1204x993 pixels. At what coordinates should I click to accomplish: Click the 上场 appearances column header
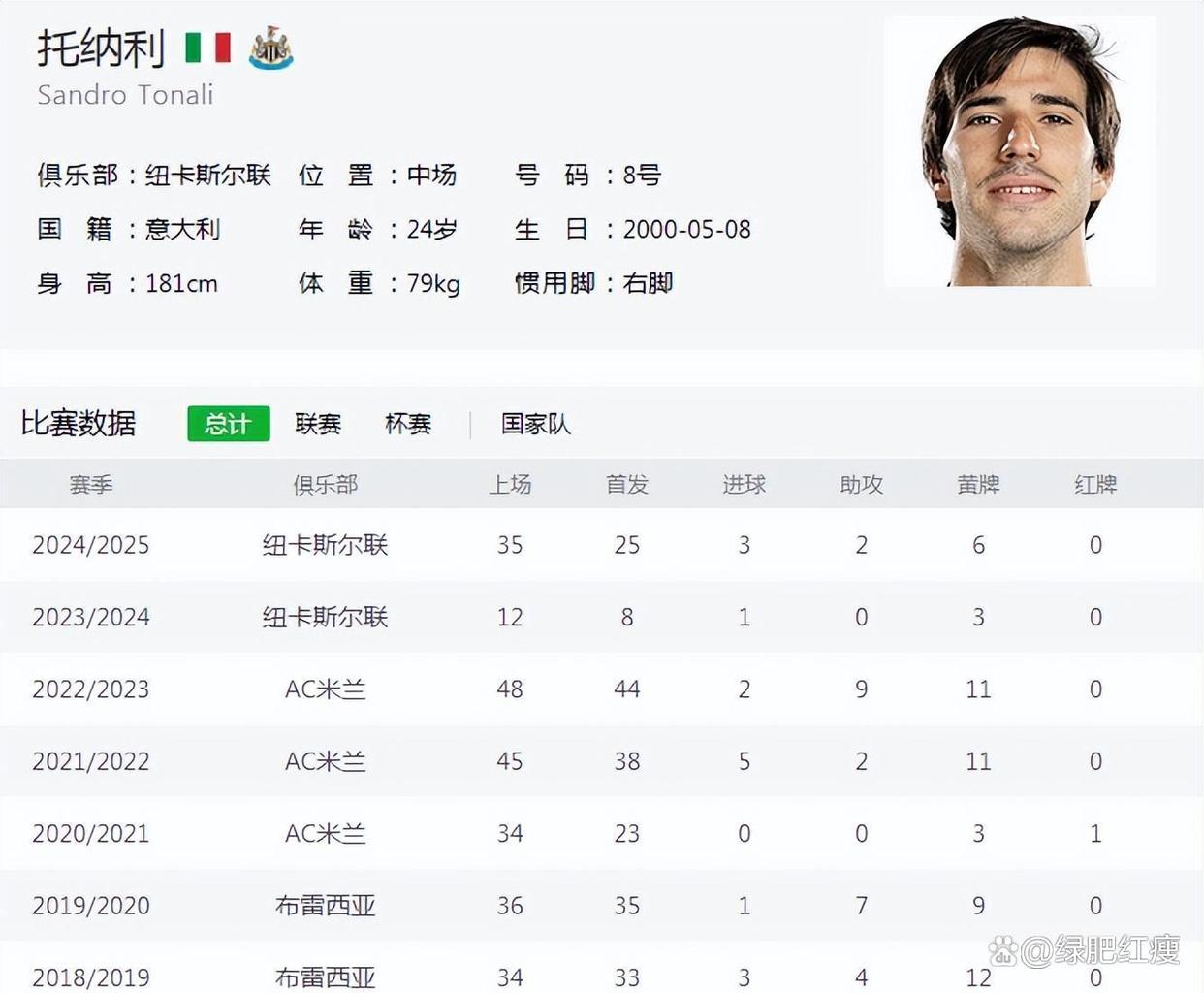(510, 484)
